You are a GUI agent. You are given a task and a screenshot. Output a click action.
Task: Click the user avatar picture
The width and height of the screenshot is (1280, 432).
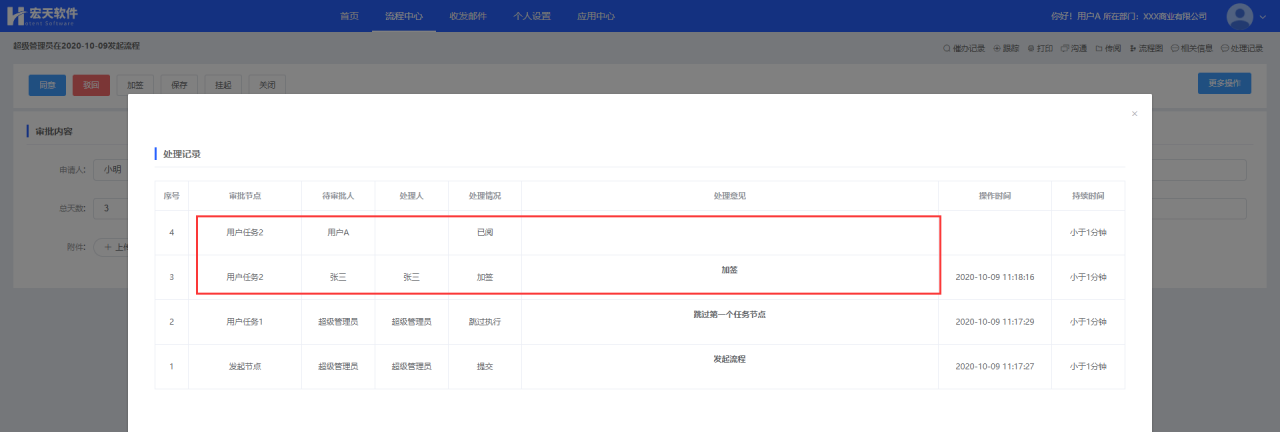tap(1240, 16)
